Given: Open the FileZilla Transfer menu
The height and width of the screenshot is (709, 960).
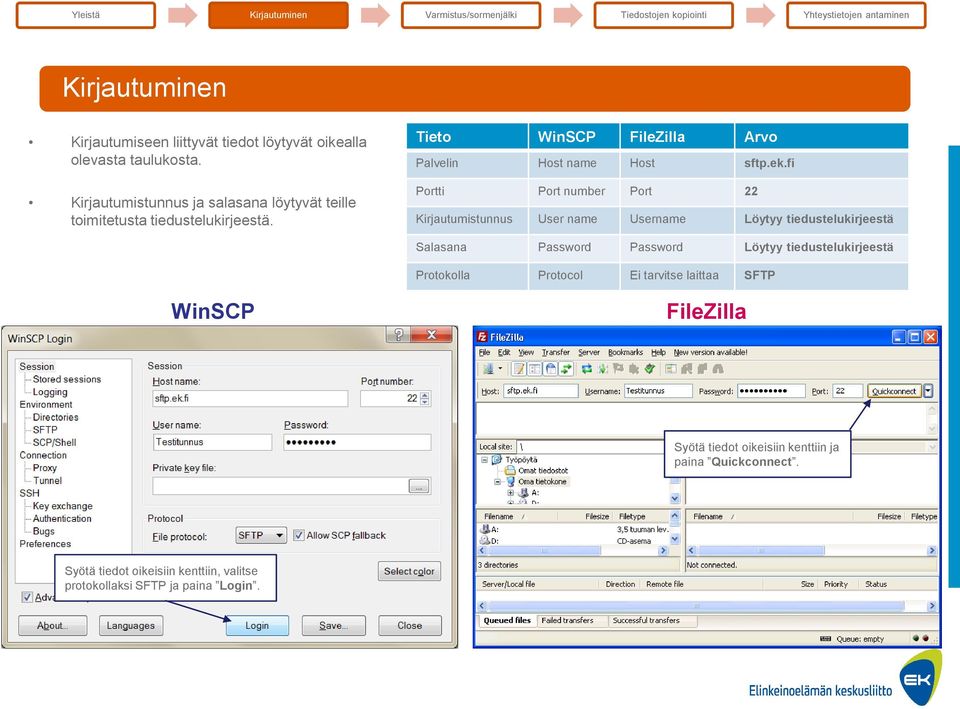Looking at the screenshot, I should pyautogui.click(x=555, y=353).
